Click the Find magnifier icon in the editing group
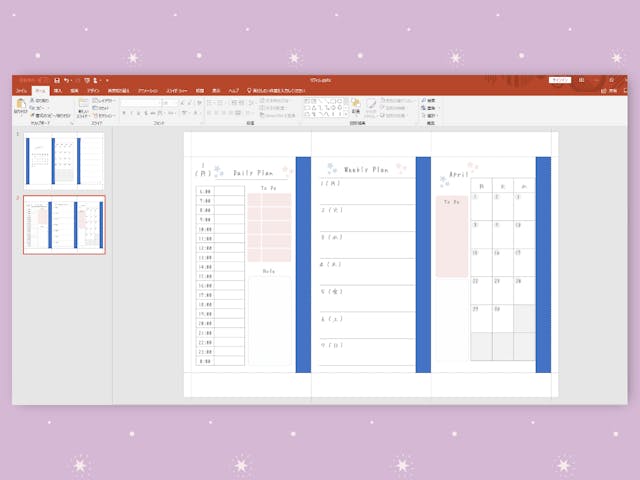 click(423, 100)
